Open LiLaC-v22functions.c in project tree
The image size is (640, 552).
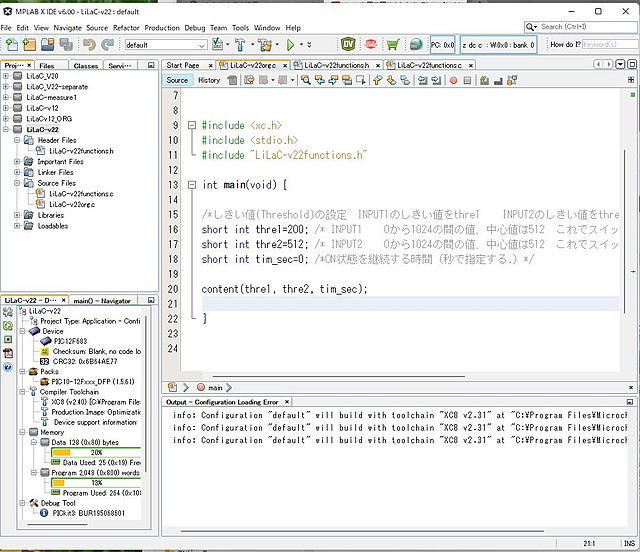click(80, 193)
